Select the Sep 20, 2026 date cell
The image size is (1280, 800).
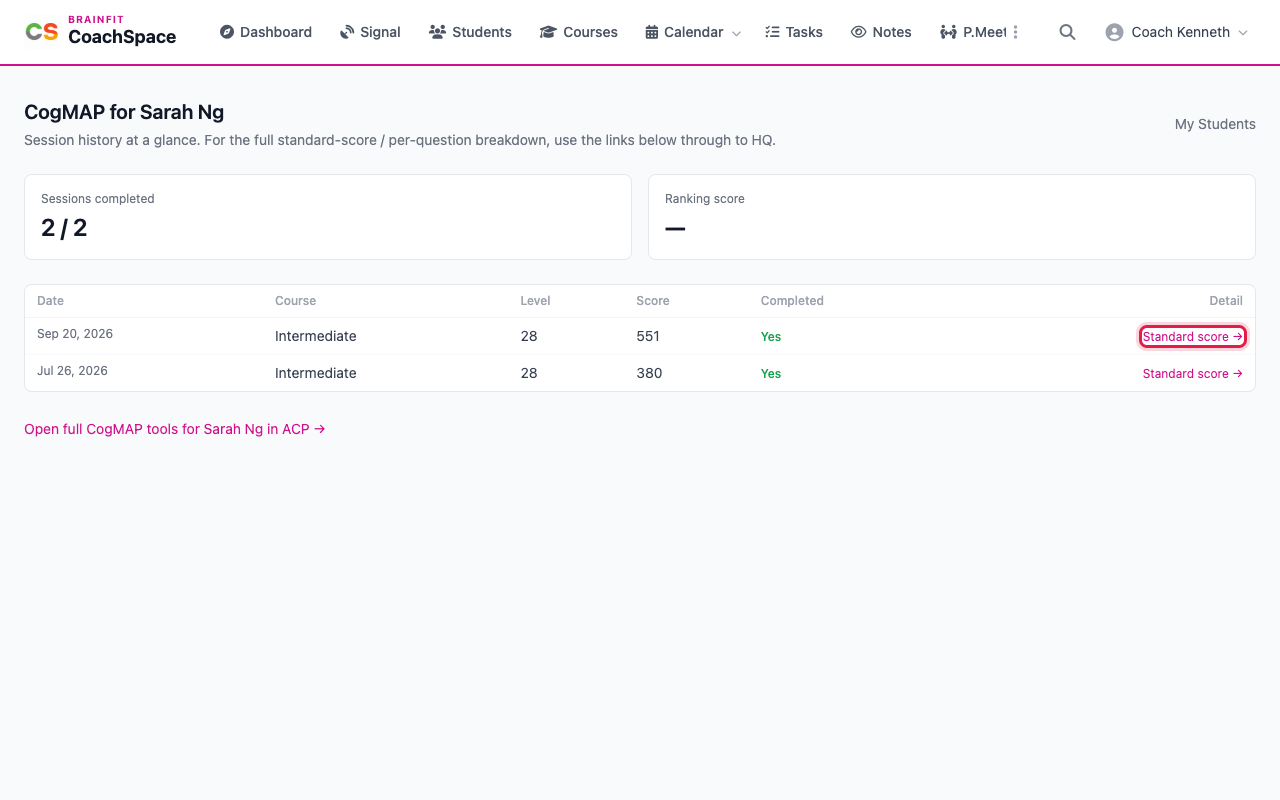(x=75, y=334)
